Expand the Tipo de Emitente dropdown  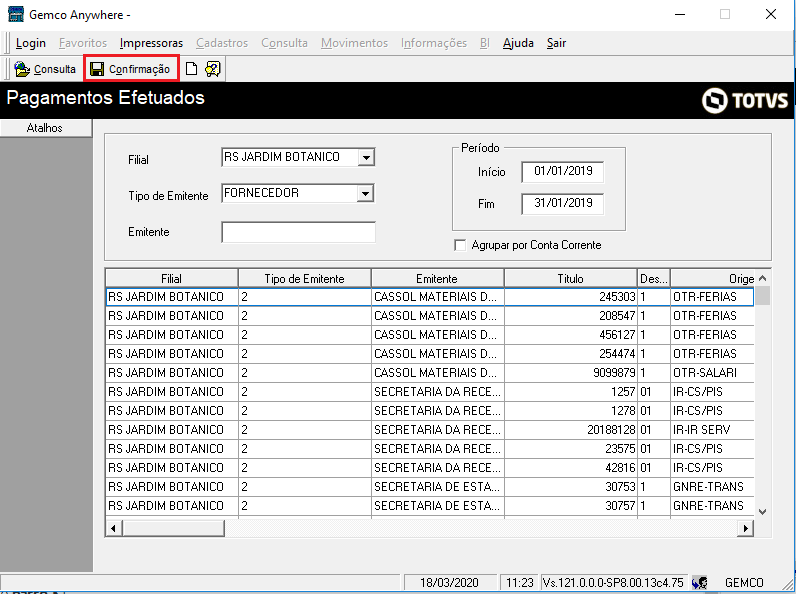click(x=366, y=193)
